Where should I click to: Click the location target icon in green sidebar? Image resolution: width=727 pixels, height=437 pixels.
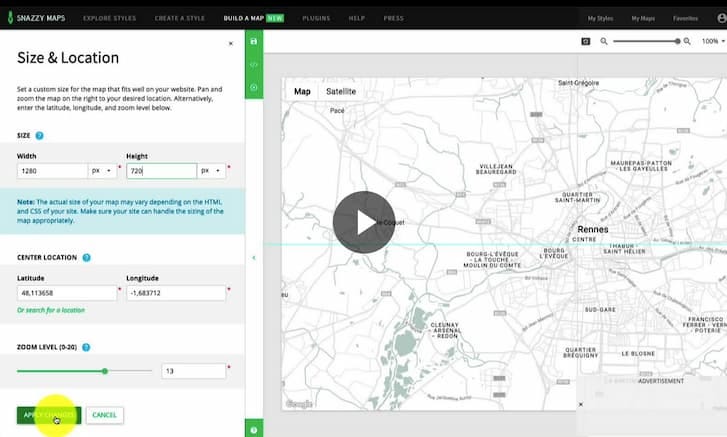[x=254, y=87]
